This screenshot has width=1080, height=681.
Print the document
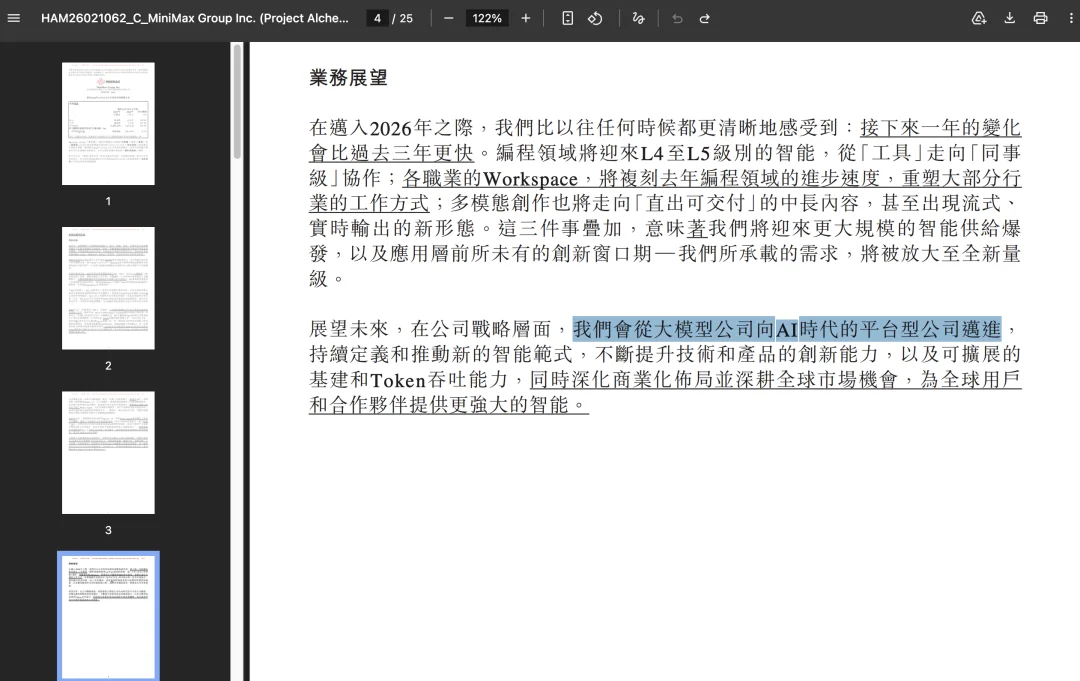click(x=1041, y=18)
